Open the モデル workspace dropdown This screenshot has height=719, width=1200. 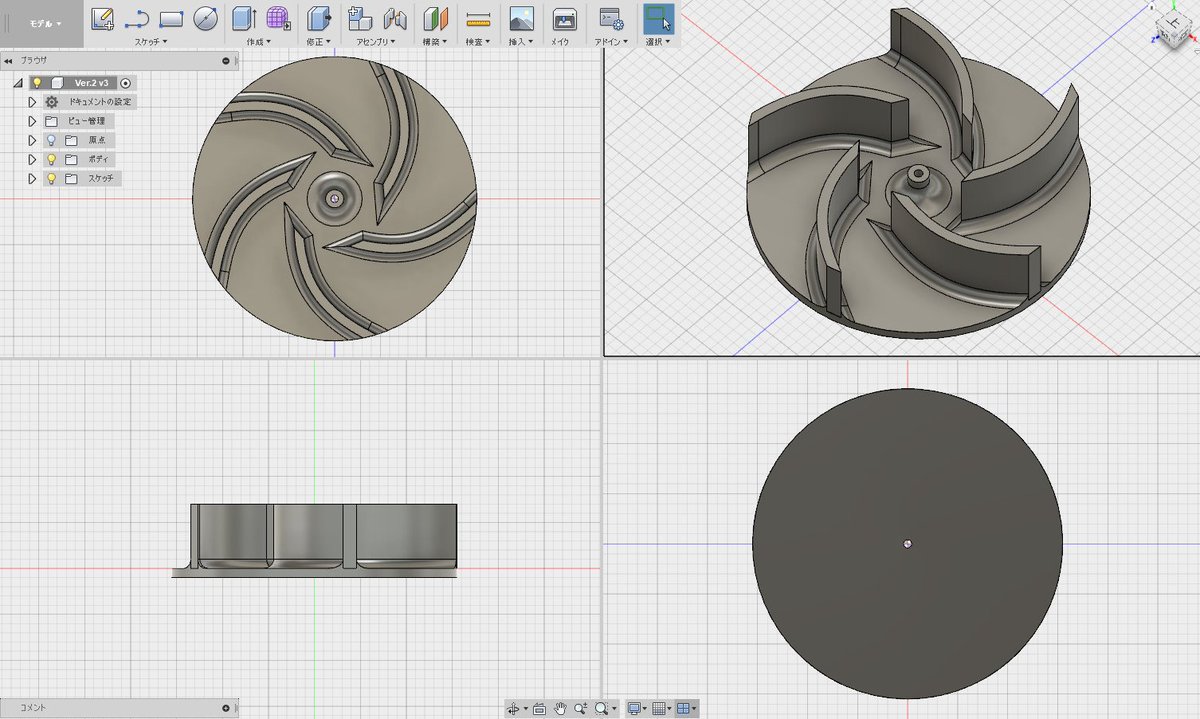tap(44, 22)
